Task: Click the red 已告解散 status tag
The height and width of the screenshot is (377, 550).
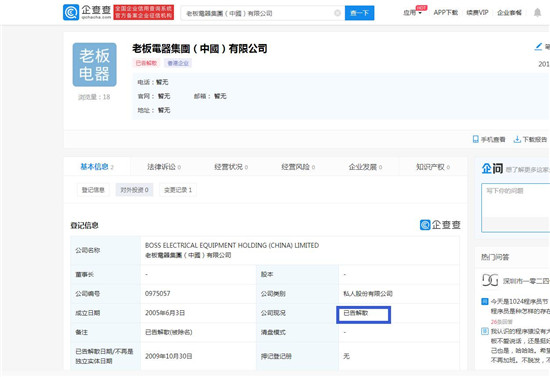Action: 146,63
